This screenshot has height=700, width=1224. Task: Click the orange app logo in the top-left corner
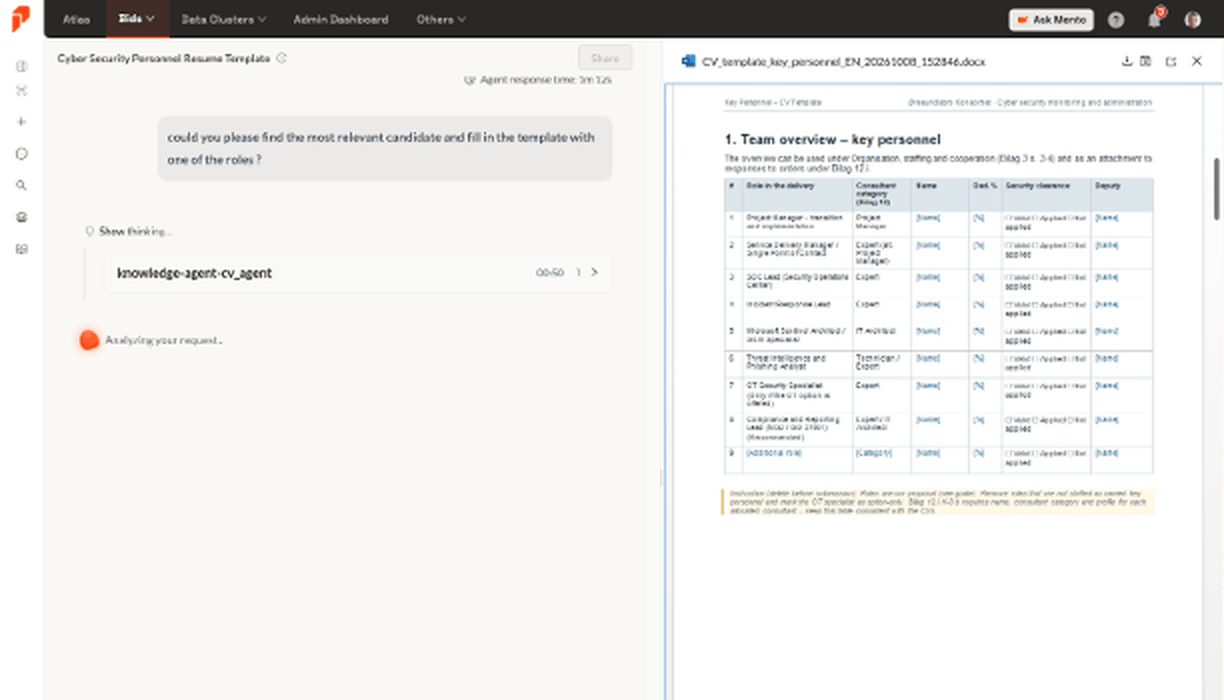tap(21, 18)
